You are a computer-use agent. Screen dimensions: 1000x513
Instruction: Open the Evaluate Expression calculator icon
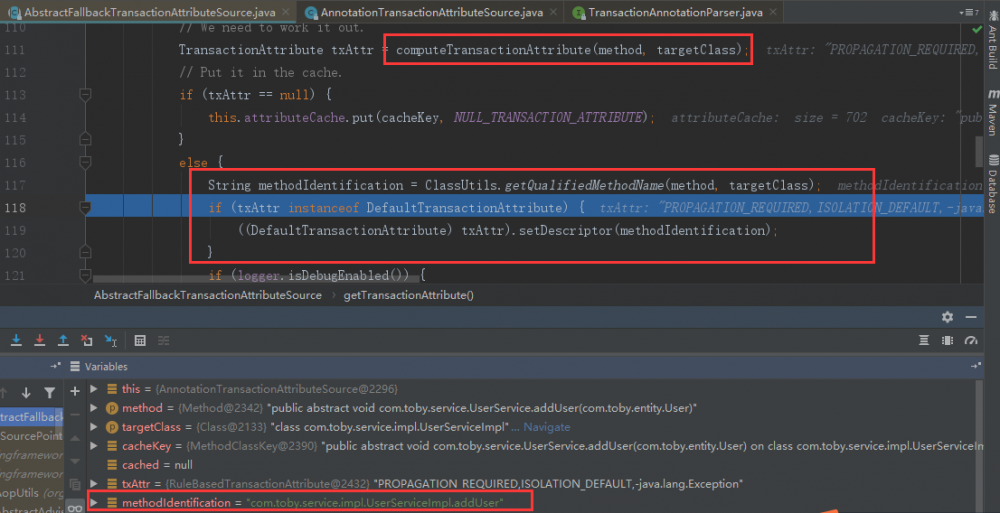140,341
